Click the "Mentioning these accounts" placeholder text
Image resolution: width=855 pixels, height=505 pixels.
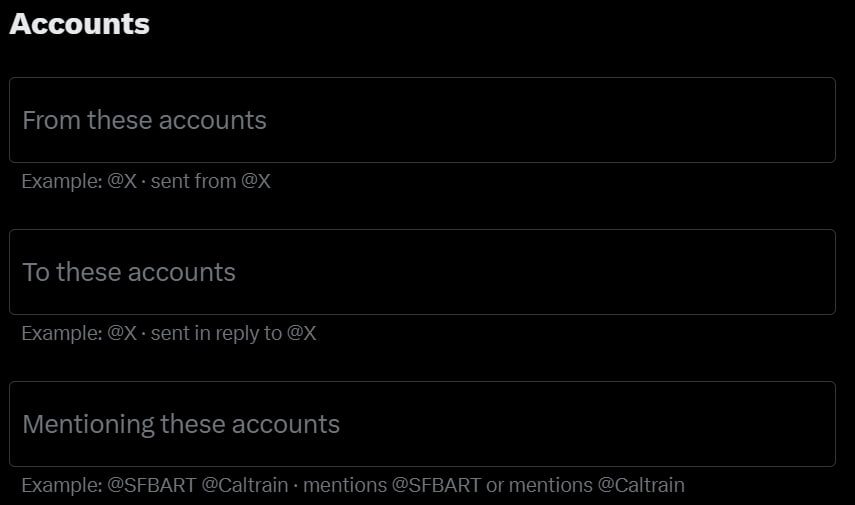(x=181, y=425)
